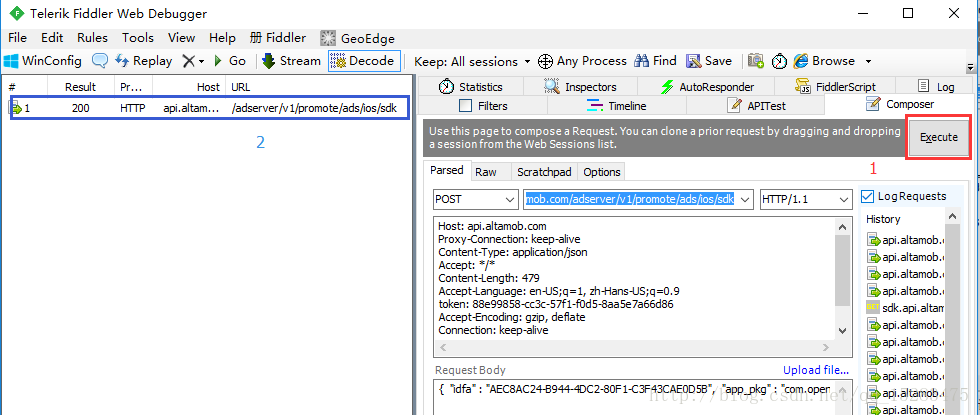Image resolution: width=980 pixels, height=415 pixels.
Task: Click the Go resume button
Action: pos(230,61)
